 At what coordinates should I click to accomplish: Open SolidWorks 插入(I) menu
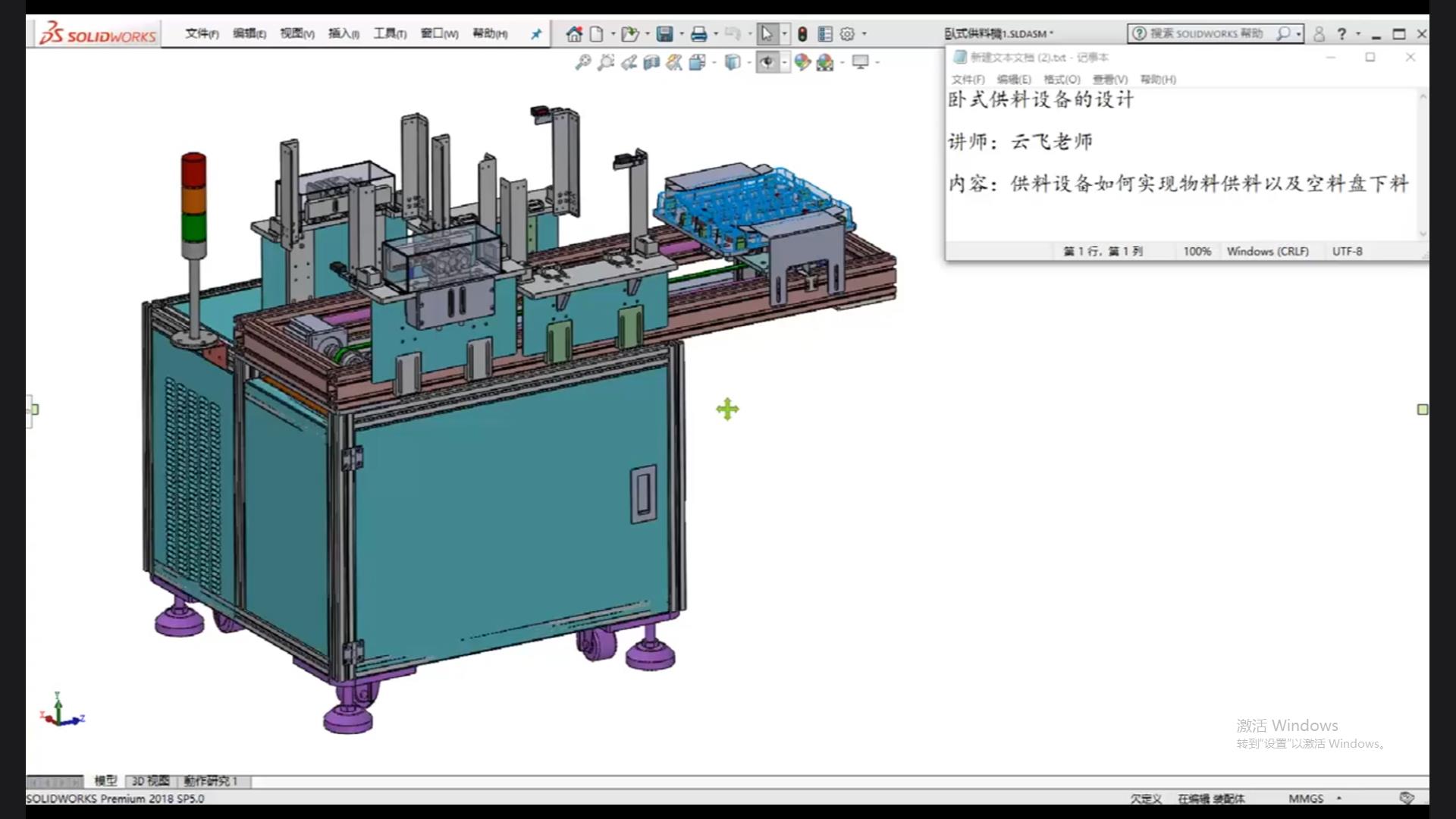click(x=344, y=34)
